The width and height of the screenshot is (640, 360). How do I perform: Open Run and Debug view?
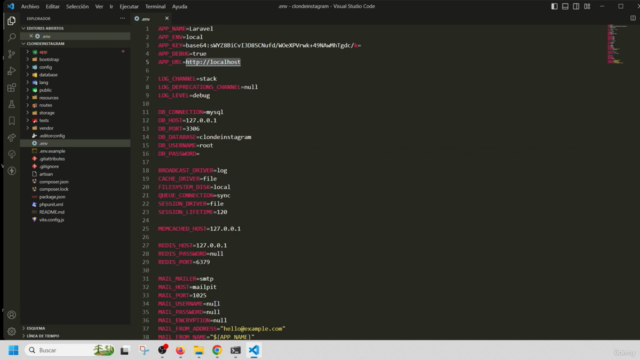click(11, 71)
